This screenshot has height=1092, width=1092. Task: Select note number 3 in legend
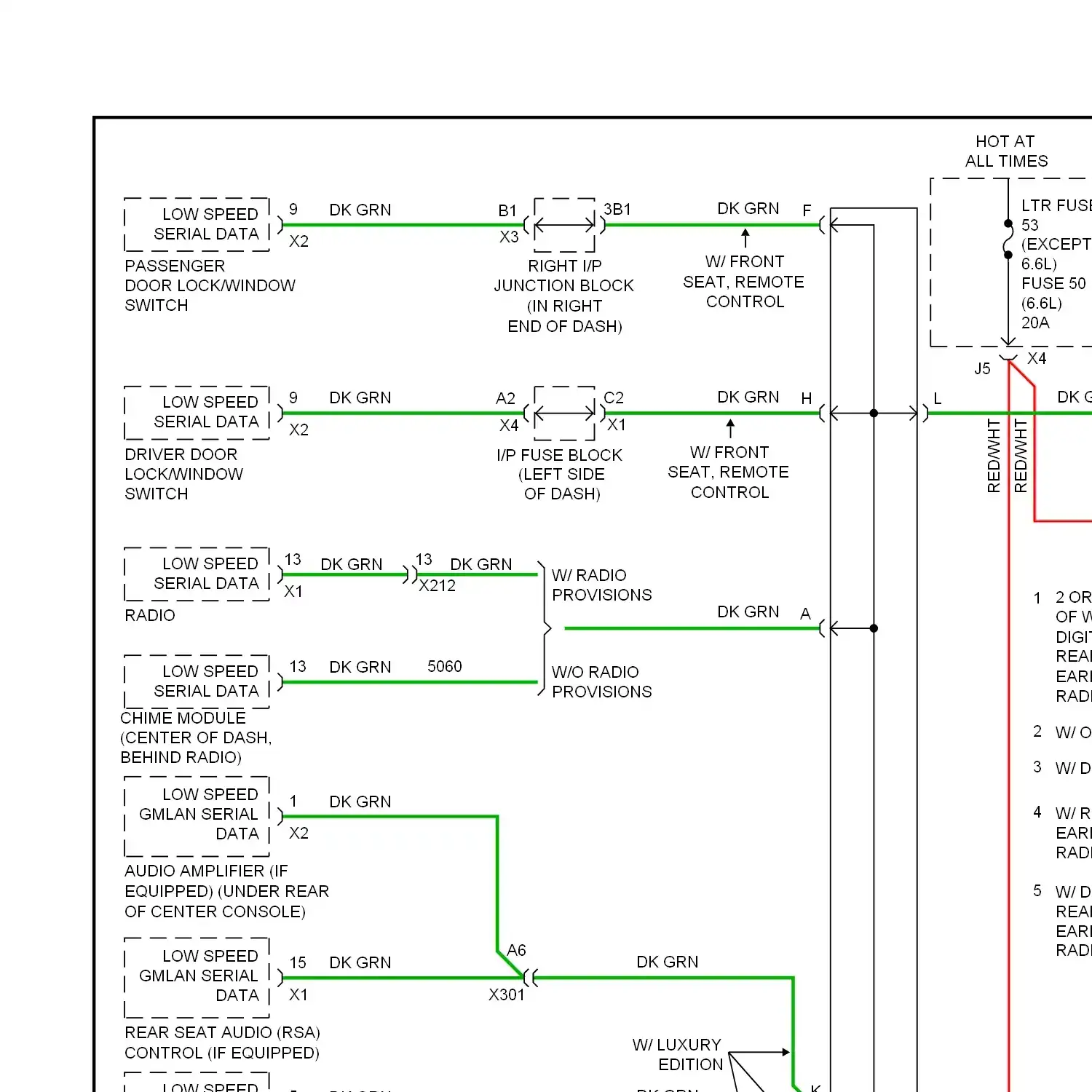click(x=1037, y=767)
